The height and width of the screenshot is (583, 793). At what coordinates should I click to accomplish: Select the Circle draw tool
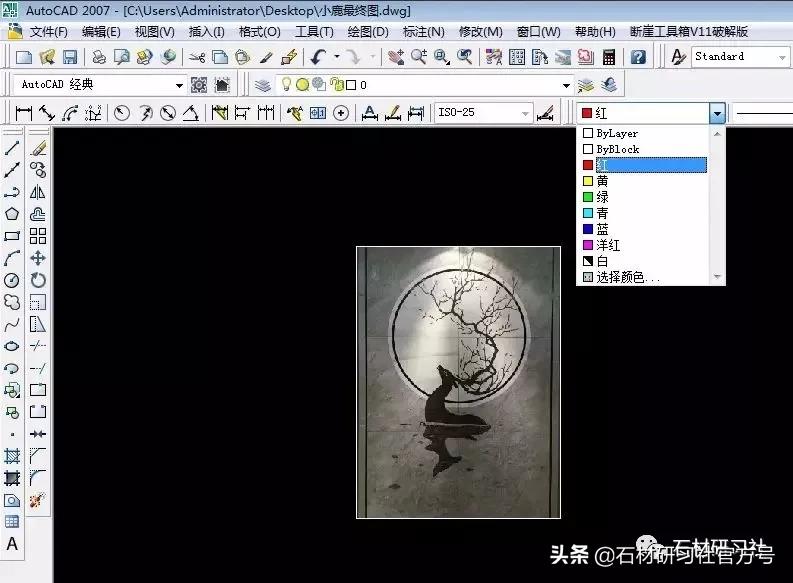click(12, 280)
